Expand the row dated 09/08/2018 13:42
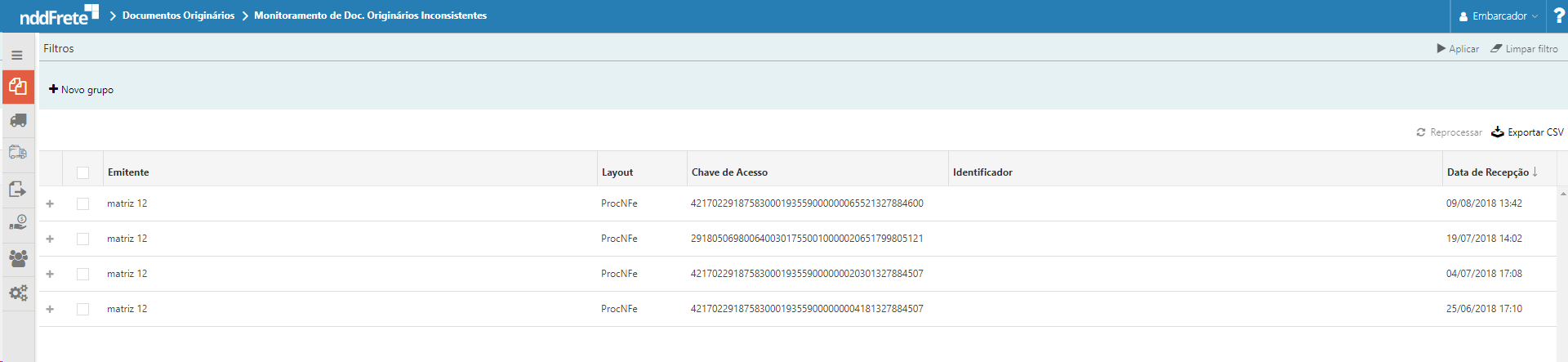 (x=50, y=203)
